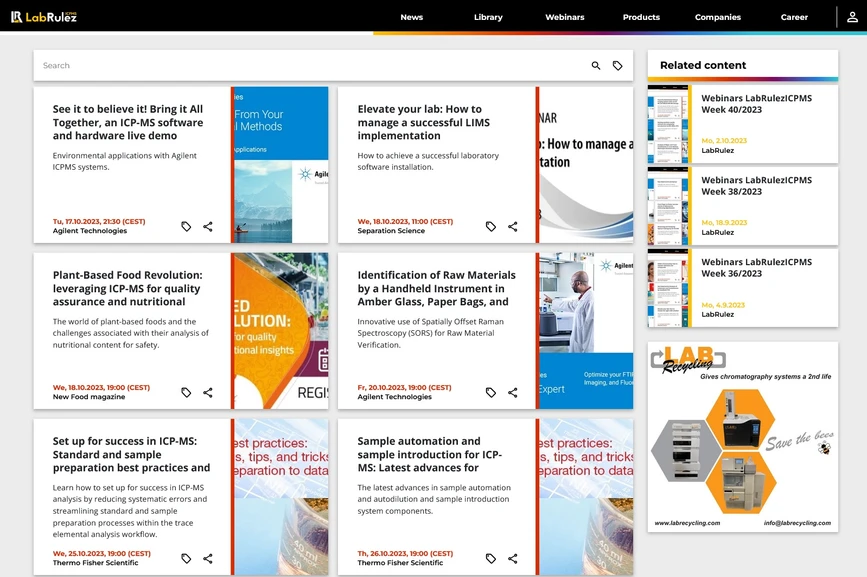Viewport: 867px width, 577px height.
Task: Open the Companies menu
Action: 718,17
